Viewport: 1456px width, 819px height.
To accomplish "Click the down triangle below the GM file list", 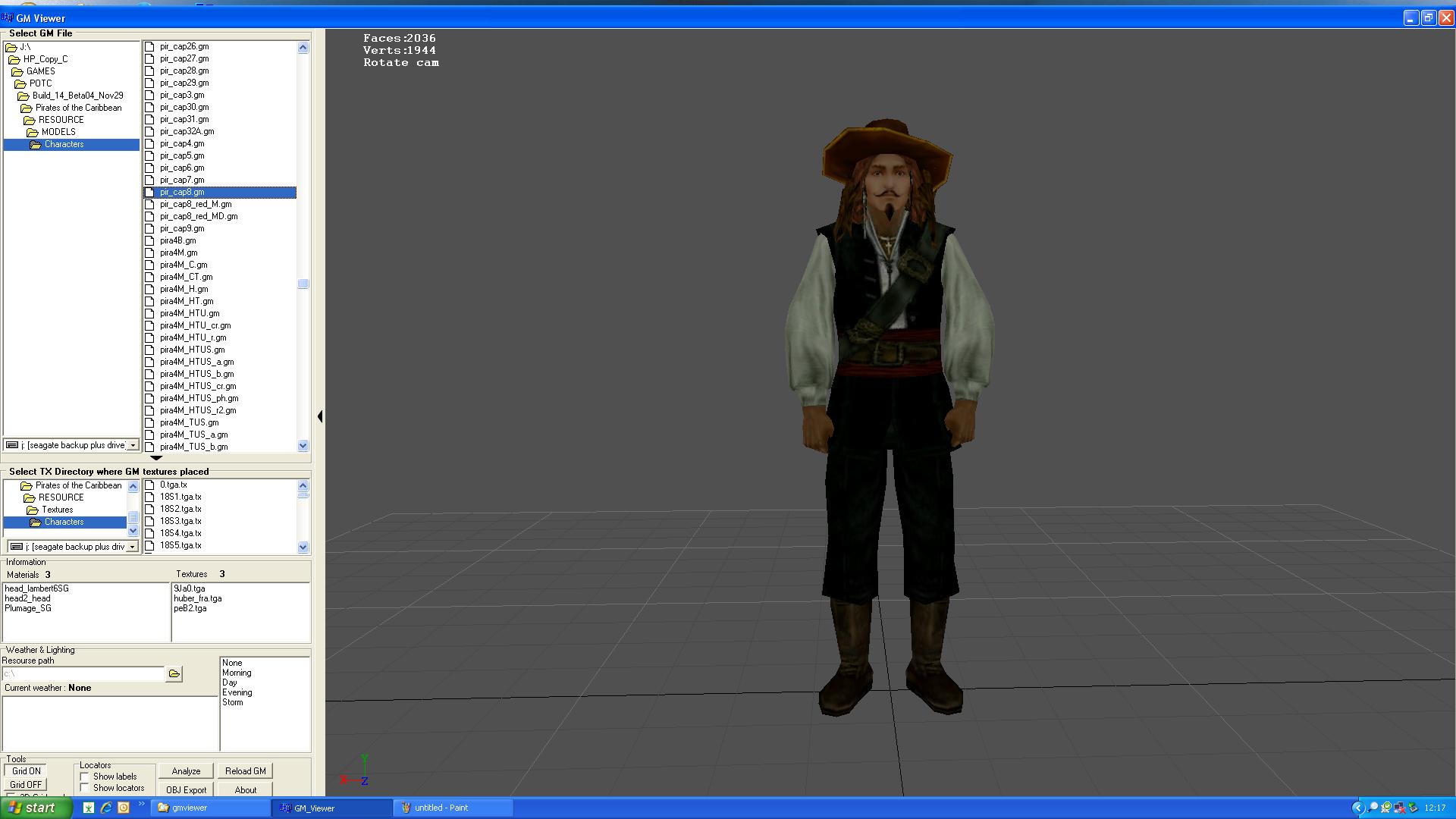I will [156, 458].
